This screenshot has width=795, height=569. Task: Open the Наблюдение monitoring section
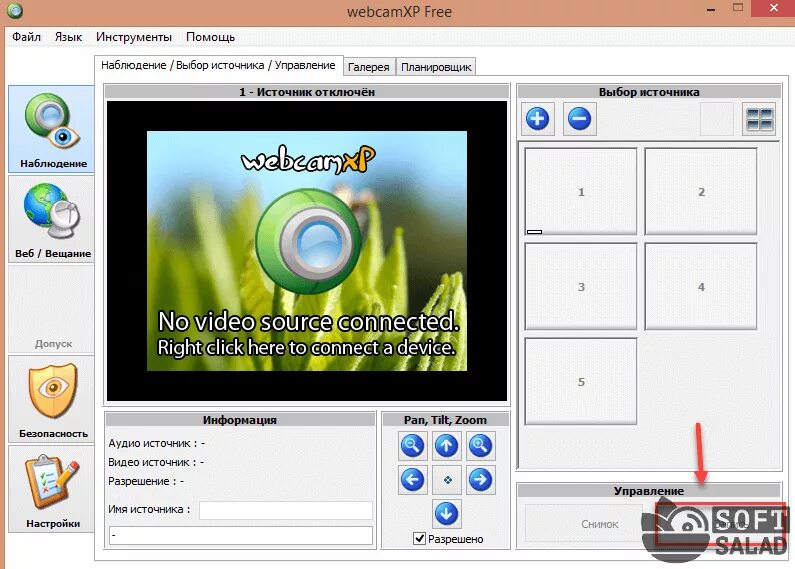point(51,129)
